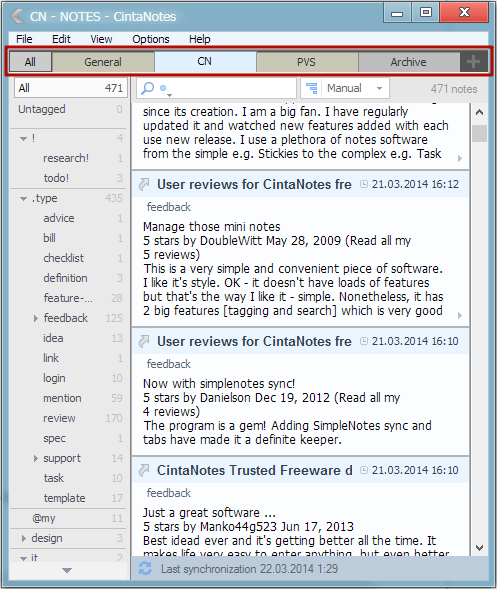Click the sort order icon
The image size is (497, 589).
point(311,88)
